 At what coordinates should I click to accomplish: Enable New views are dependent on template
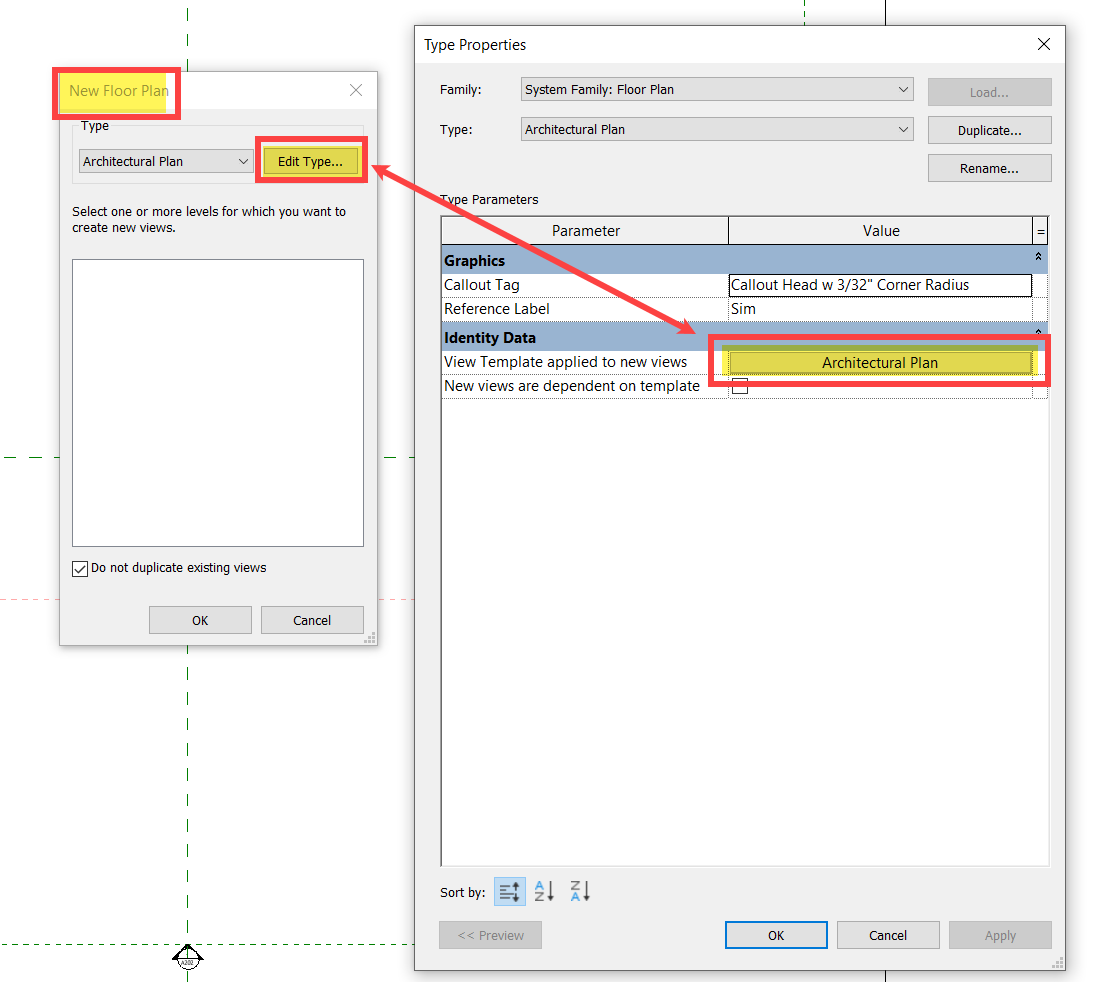pos(740,385)
